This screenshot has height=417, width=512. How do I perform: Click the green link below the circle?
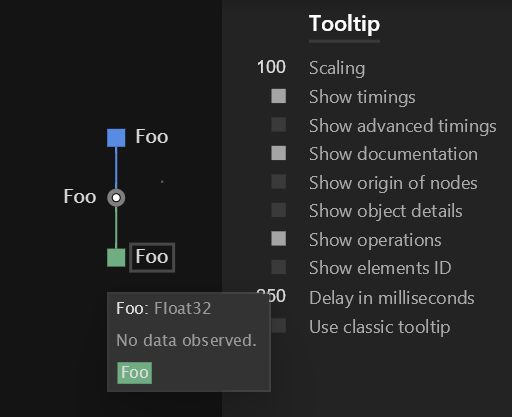[116, 228]
